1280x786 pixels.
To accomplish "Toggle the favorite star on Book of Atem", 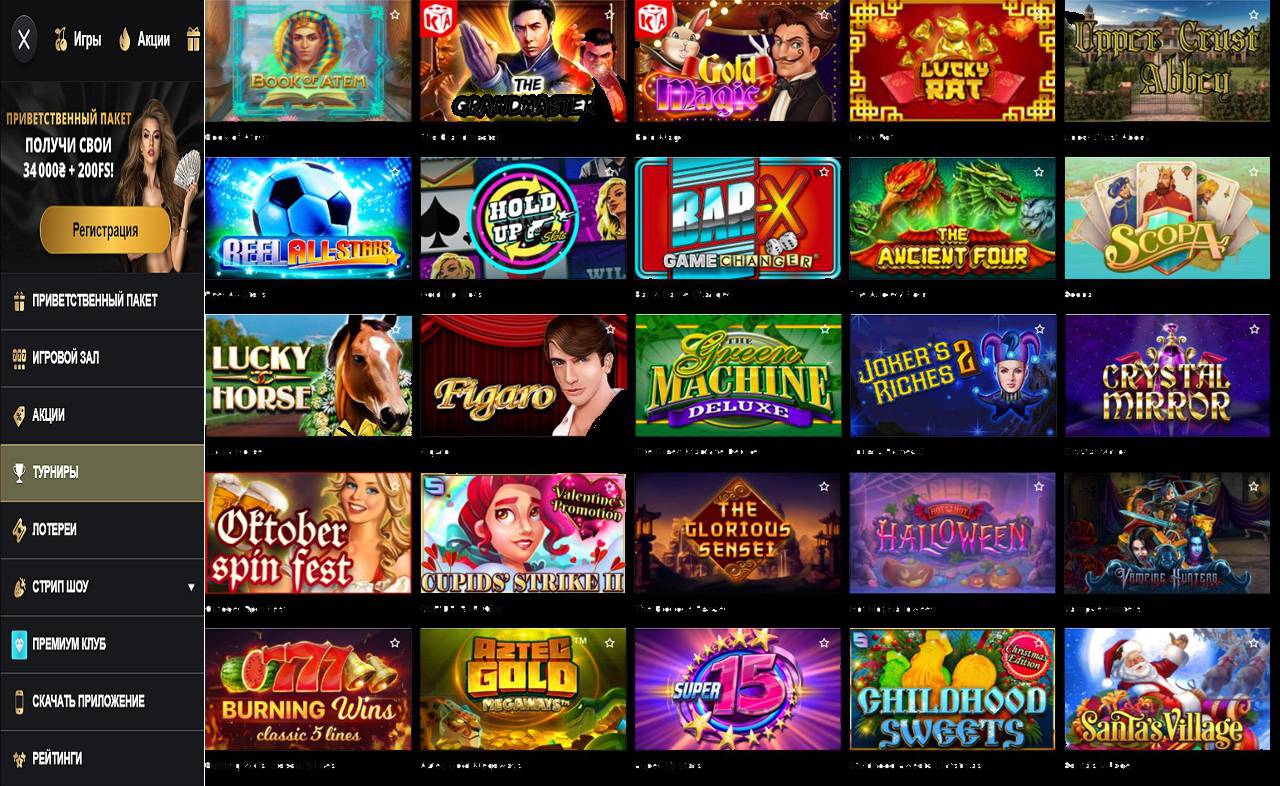I will pyautogui.click(x=395, y=15).
